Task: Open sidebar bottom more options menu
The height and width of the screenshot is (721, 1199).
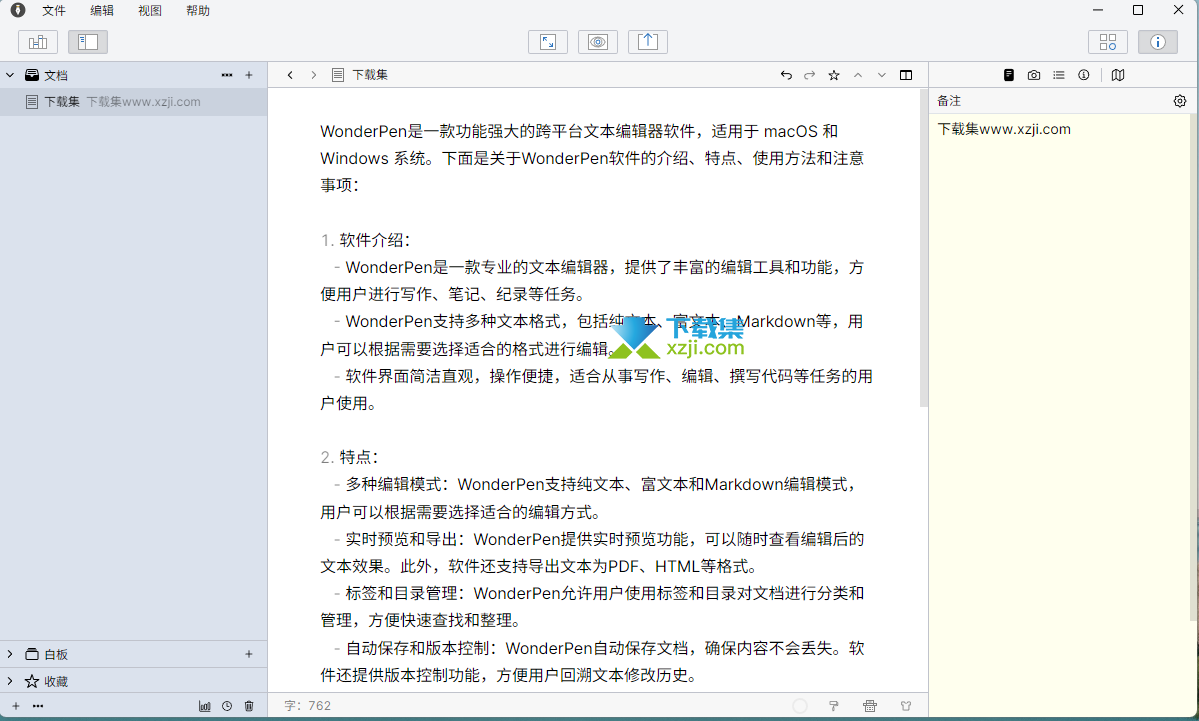Action: (38, 706)
